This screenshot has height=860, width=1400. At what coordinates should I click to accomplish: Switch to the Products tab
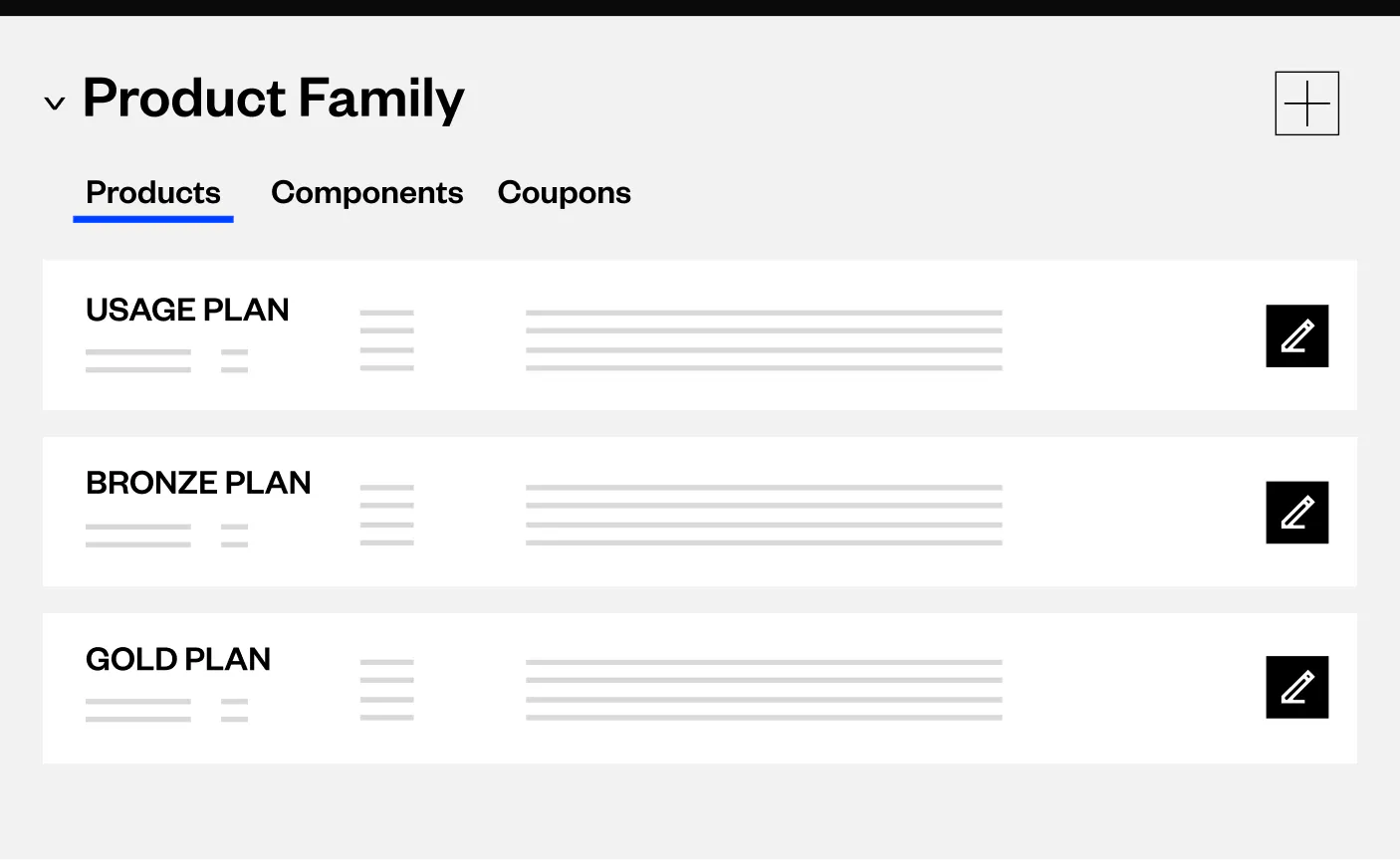153,192
